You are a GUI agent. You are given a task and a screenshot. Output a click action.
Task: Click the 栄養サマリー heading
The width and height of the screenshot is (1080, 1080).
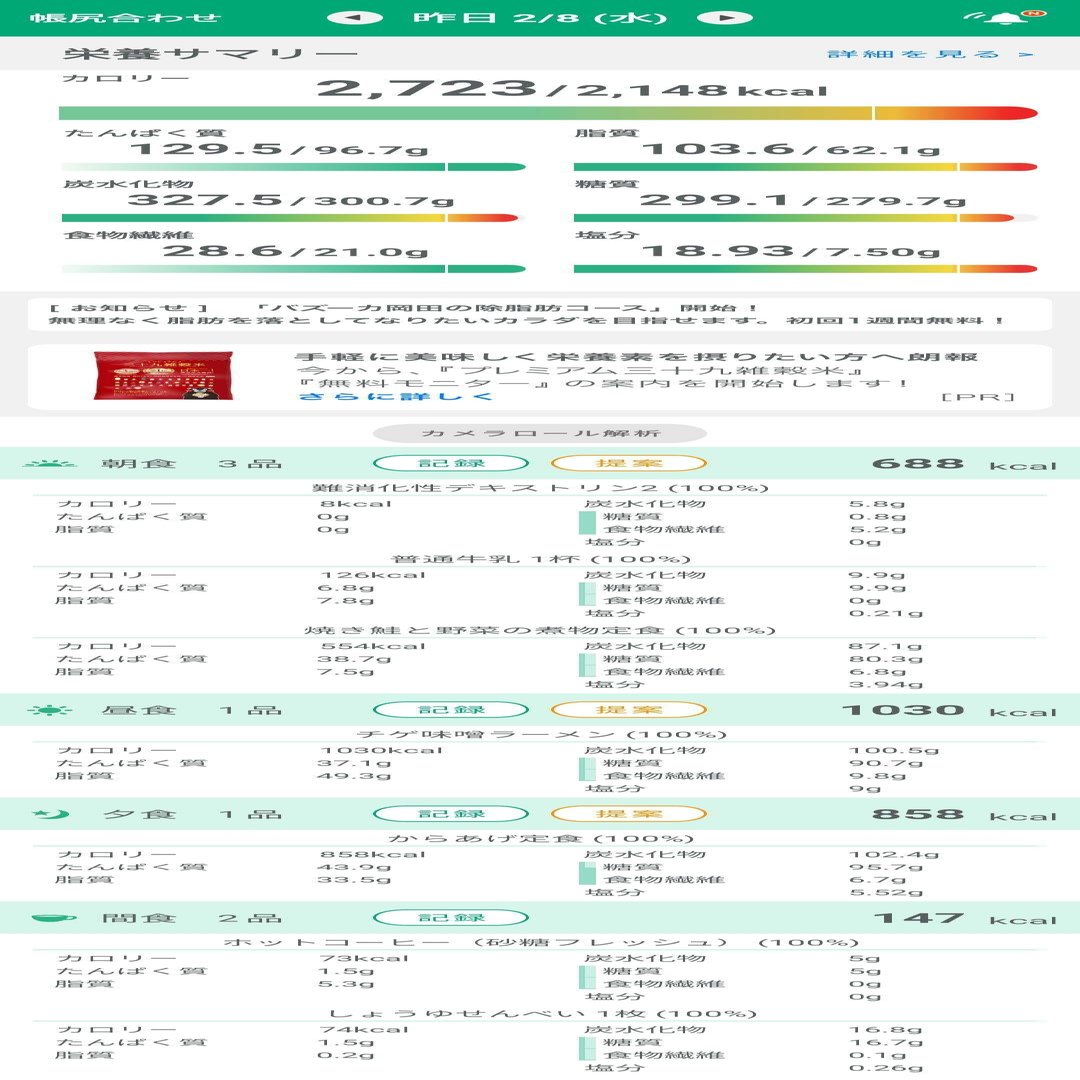[211, 54]
